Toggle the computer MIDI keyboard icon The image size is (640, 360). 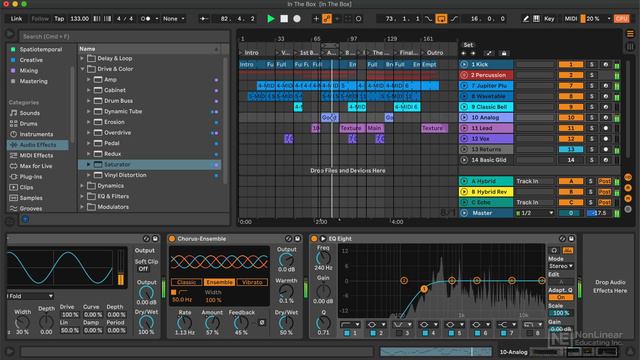[x=536, y=19]
